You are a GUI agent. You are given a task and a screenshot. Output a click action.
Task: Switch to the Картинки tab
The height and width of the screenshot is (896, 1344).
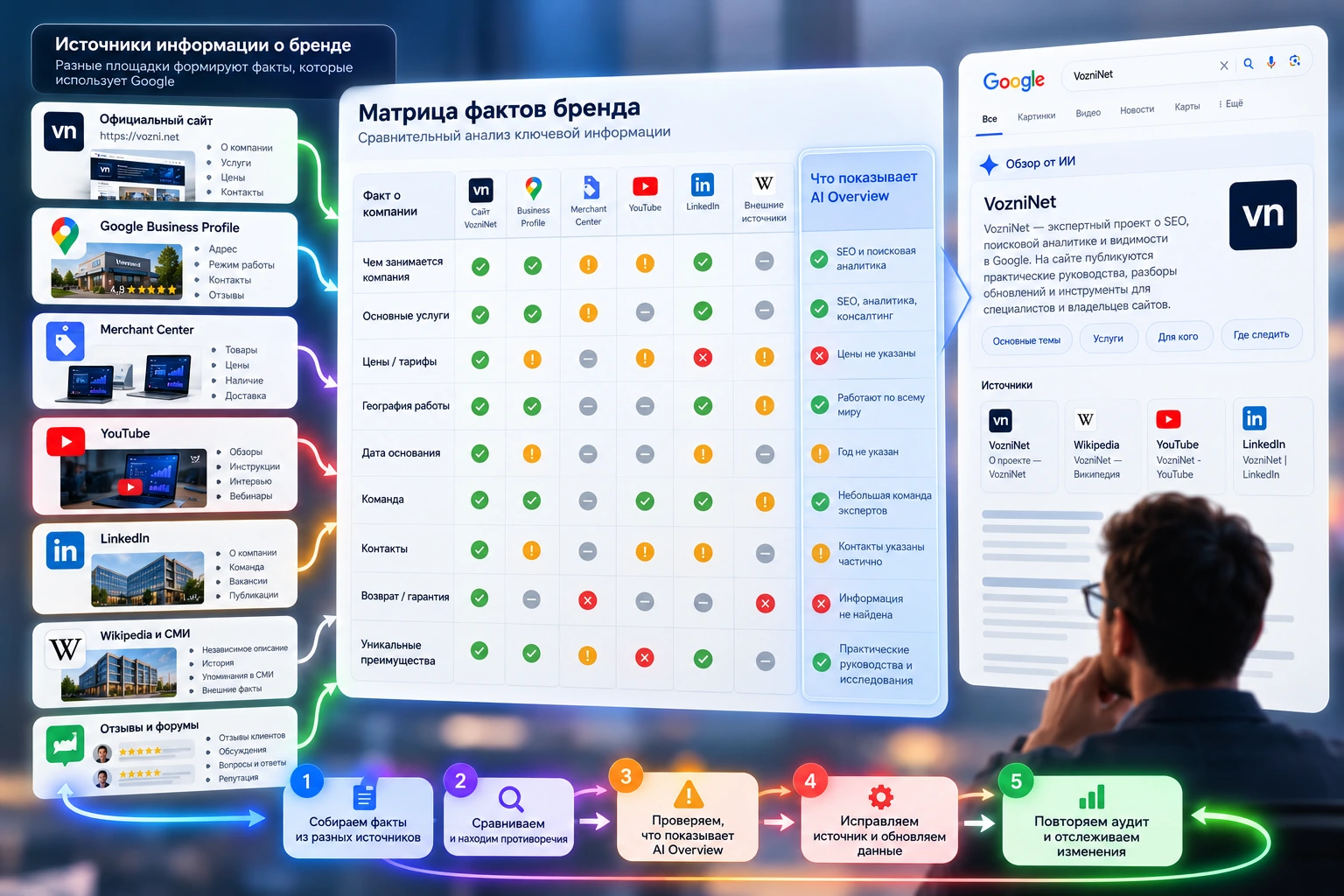click(x=1036, y=115)
